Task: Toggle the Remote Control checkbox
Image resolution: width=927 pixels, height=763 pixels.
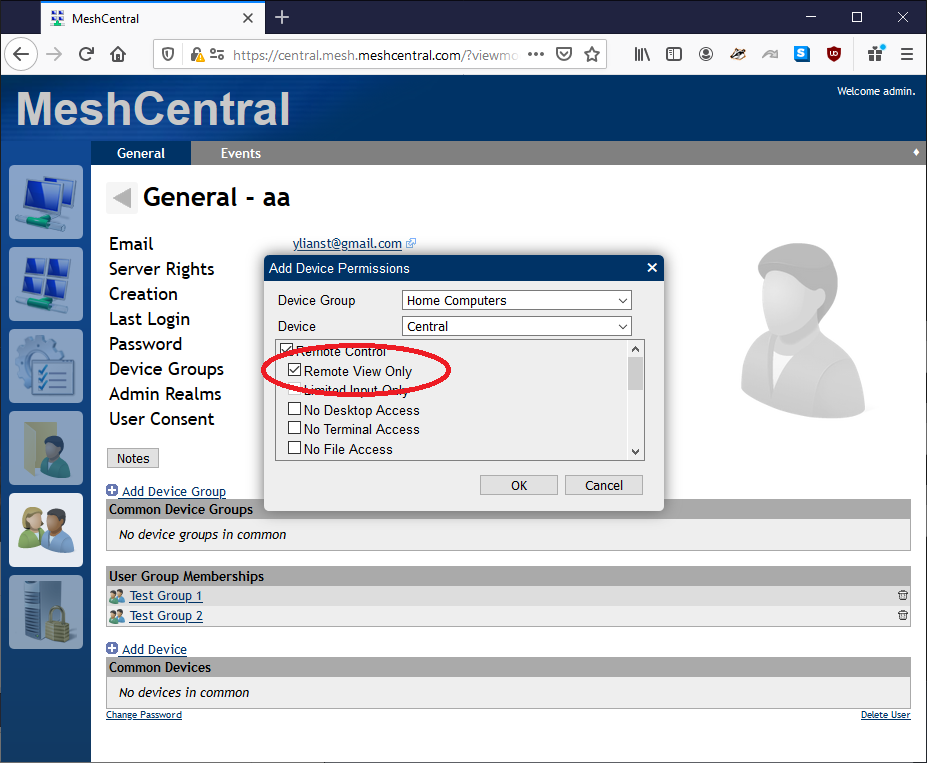Action: [286, 348]
